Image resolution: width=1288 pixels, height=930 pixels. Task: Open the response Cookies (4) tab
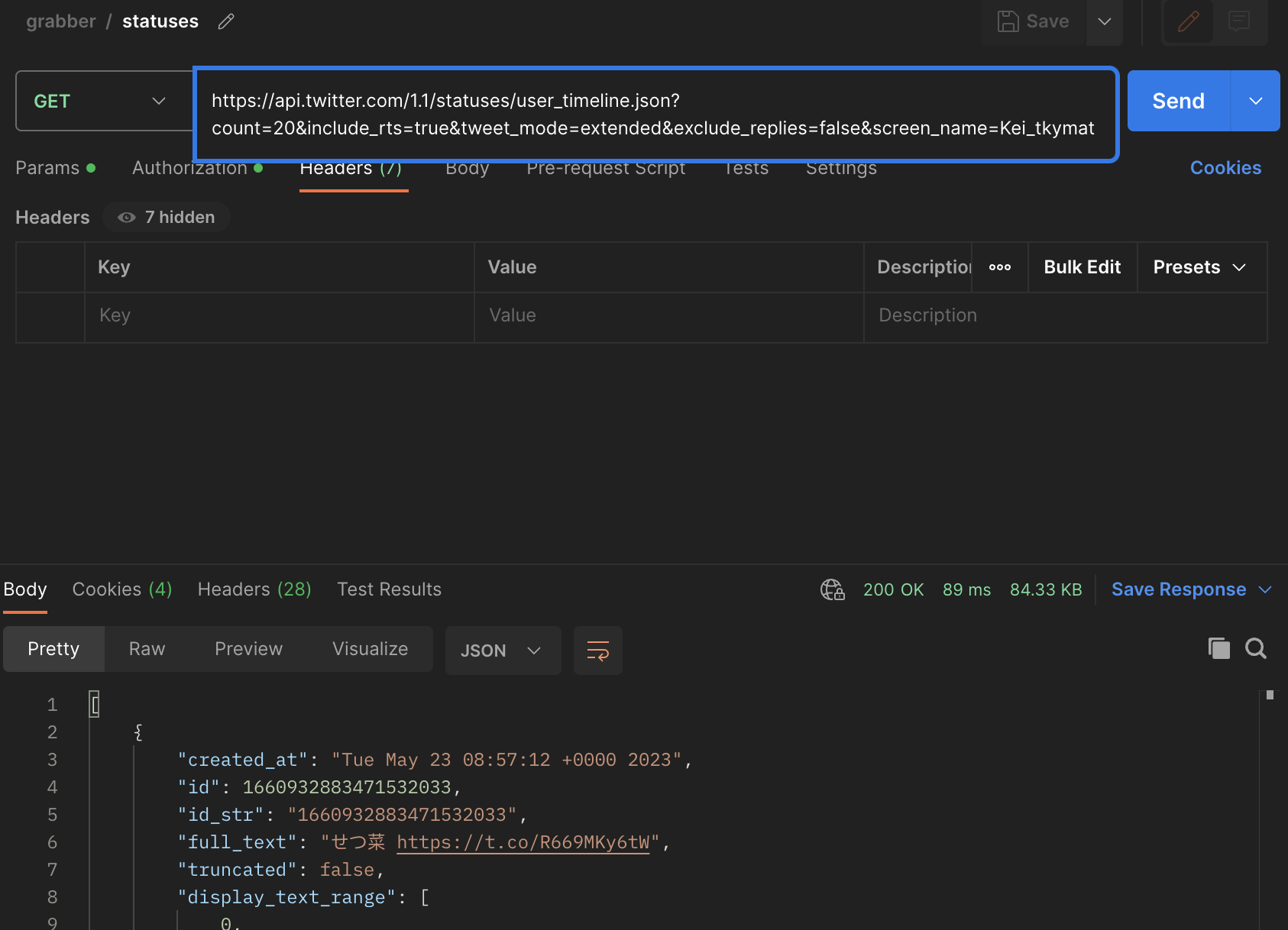click(122, 589)
